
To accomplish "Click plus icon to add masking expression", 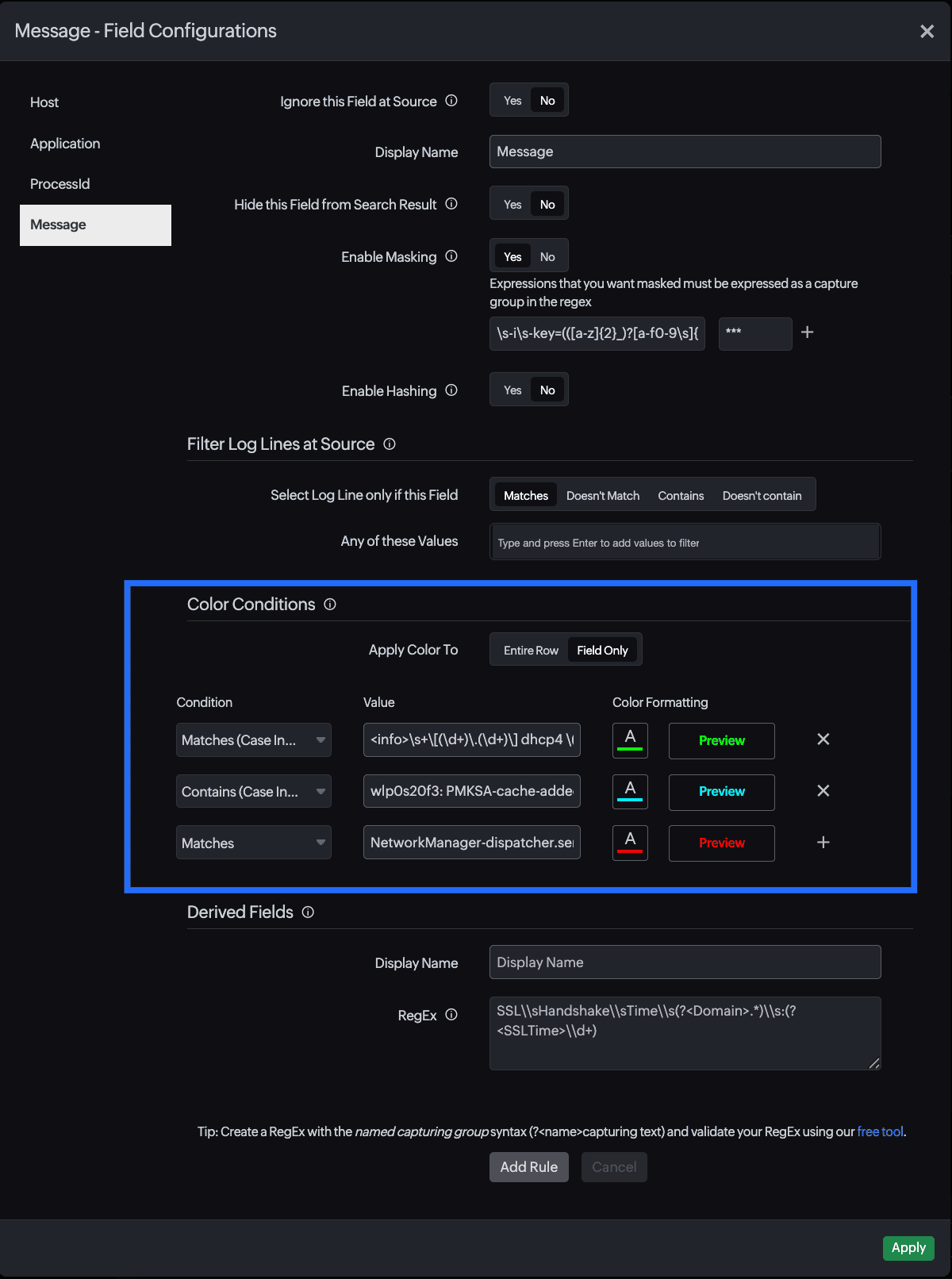I will 807,332.
